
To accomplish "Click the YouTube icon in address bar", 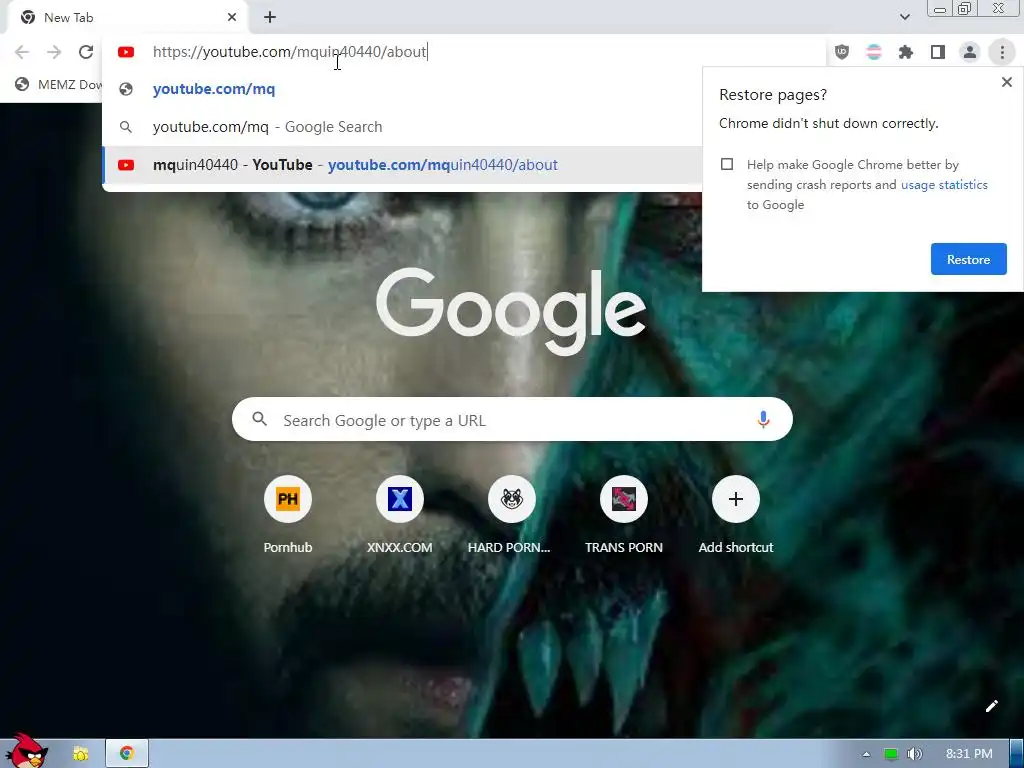I will pyautogui.click(x=126, y=52).
